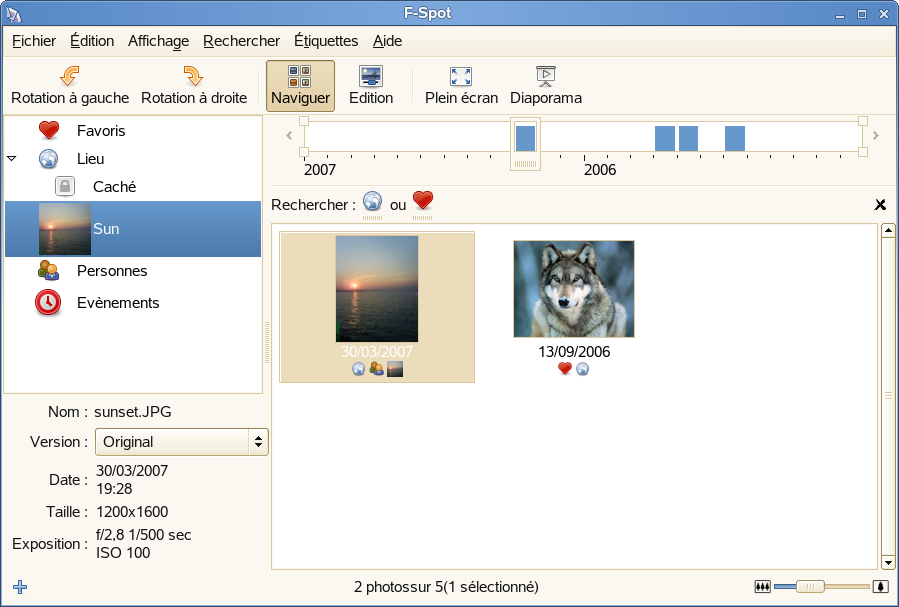Click the scrollbar up arrow
The height and width of the screenshot is (607, 899).
pos(888,231)
